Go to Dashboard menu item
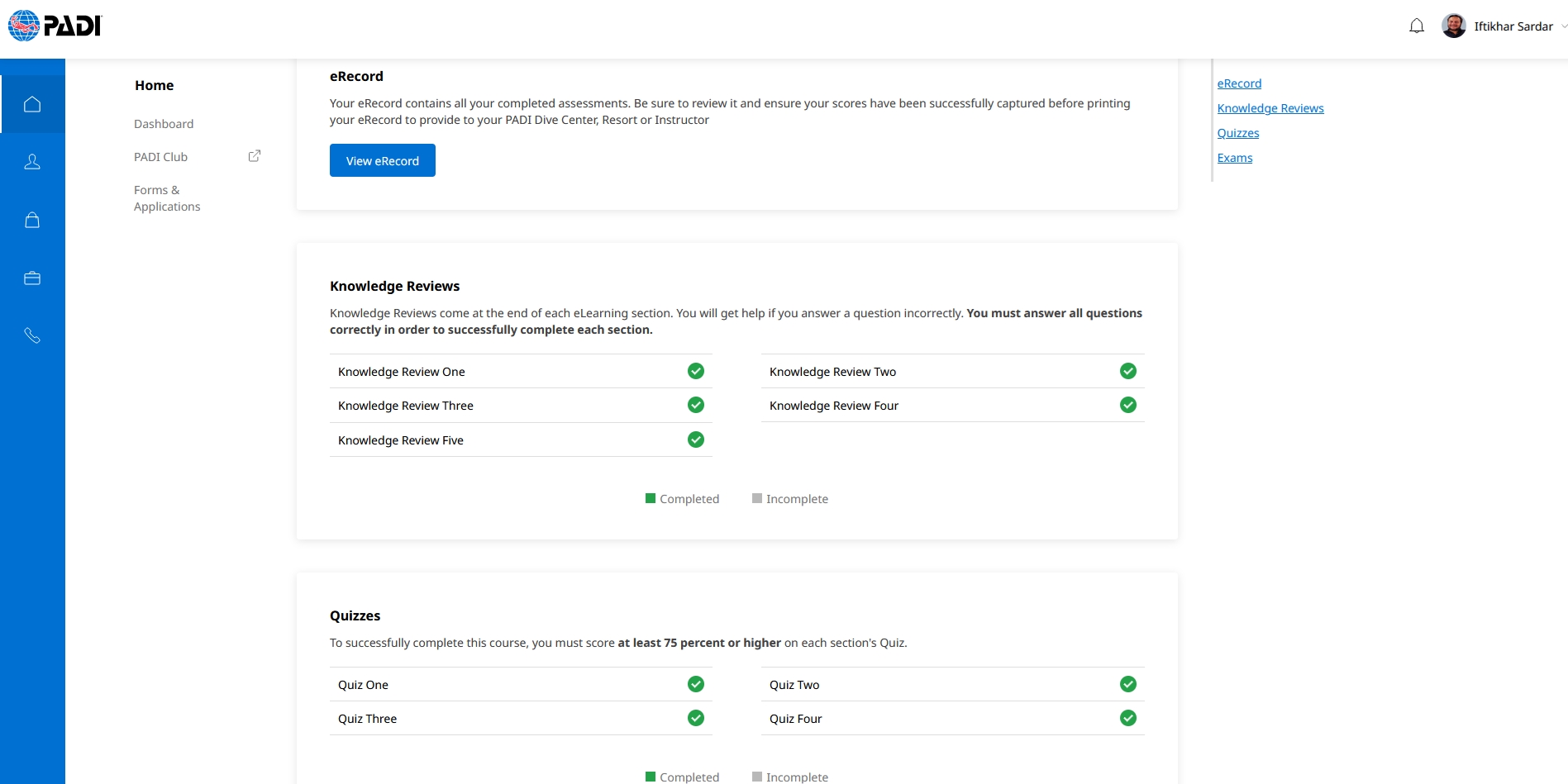The width and height of the screenshot is (1568, 784). [164, 124]
